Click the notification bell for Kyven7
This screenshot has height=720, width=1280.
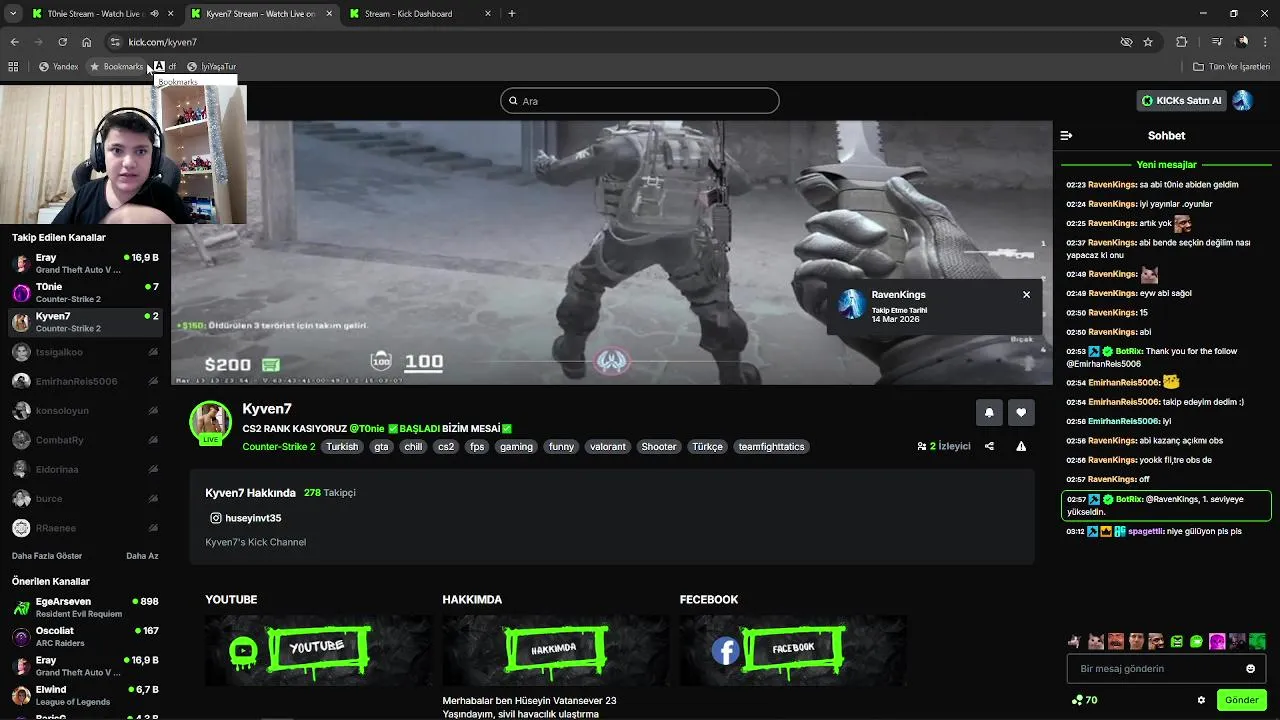tap(989, 412)
